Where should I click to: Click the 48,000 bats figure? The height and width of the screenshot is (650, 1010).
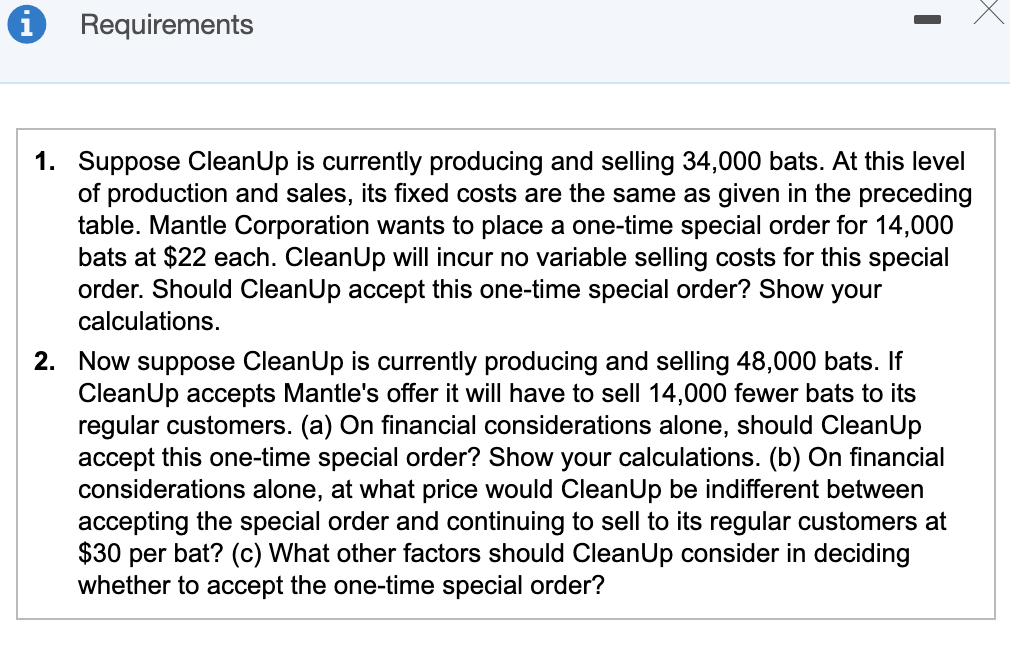coord(807,361)
